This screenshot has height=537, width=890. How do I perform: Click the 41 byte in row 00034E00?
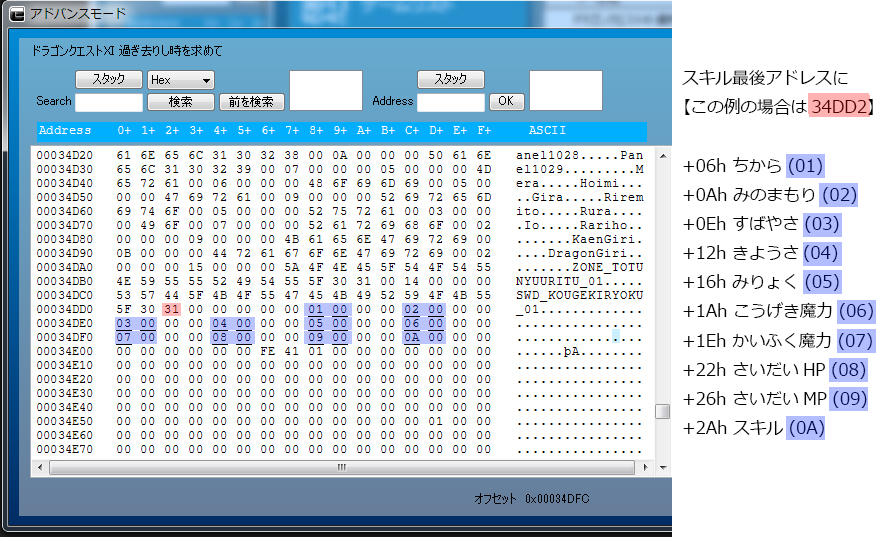pyautogui.click(x=292, y=351)
